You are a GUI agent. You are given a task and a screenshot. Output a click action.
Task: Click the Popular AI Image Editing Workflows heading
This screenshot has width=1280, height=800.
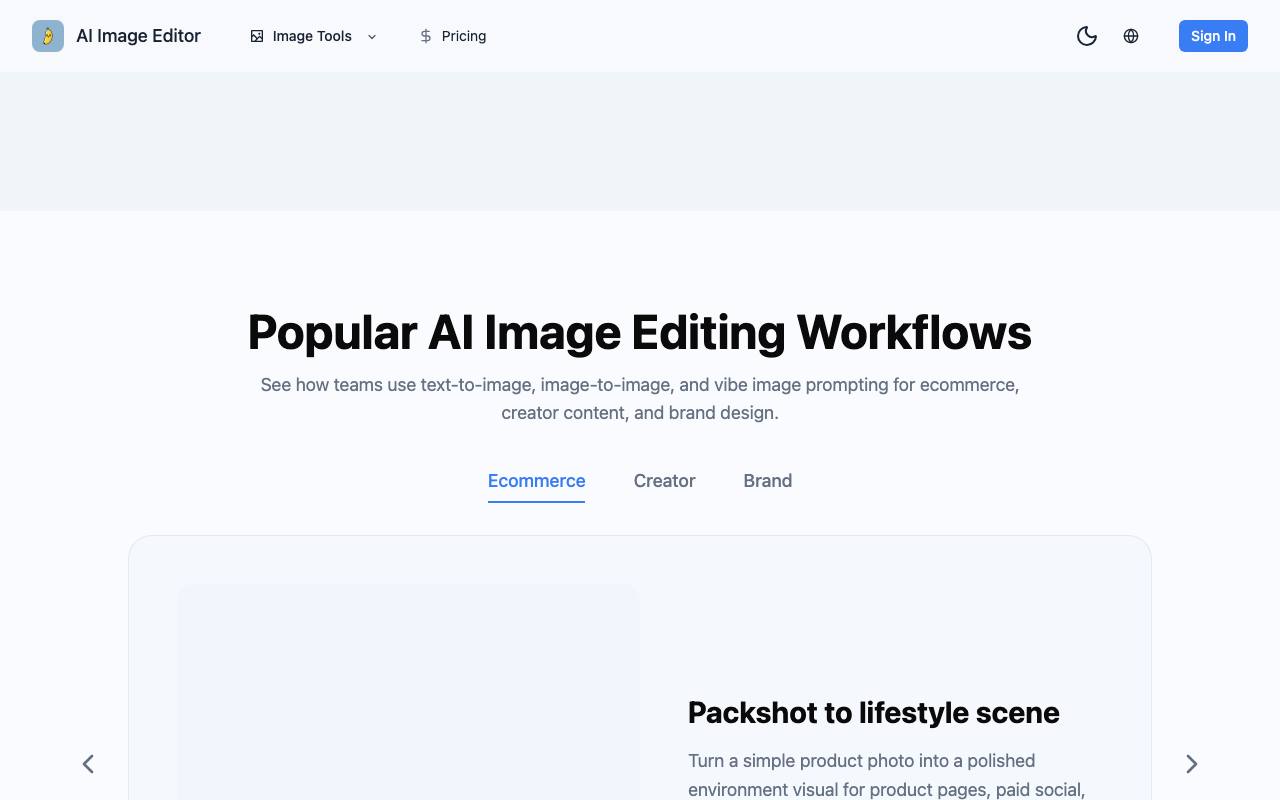640,332
